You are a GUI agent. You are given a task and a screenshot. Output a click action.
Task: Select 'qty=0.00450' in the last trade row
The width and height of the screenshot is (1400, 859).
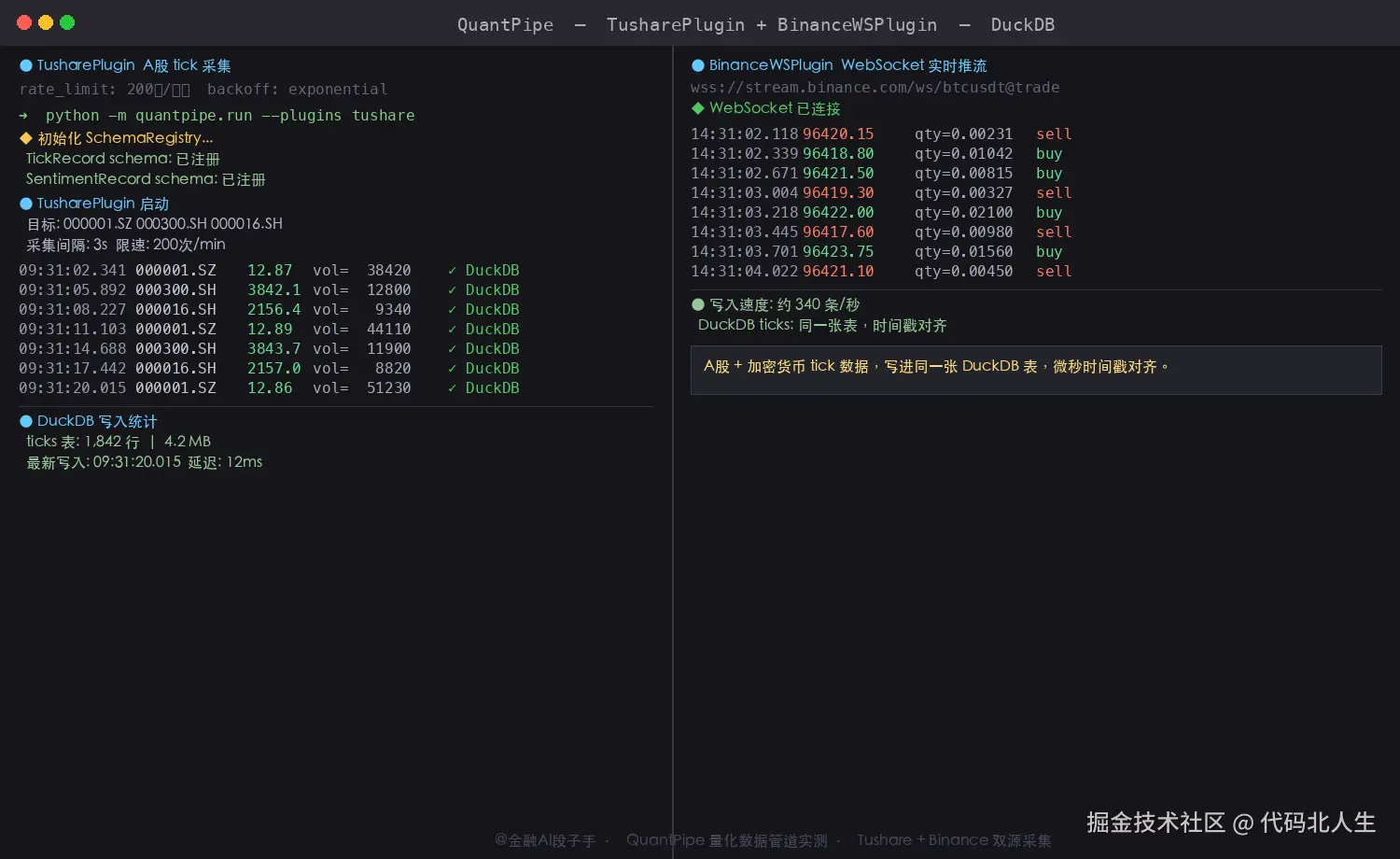click(x=963, y=272)
